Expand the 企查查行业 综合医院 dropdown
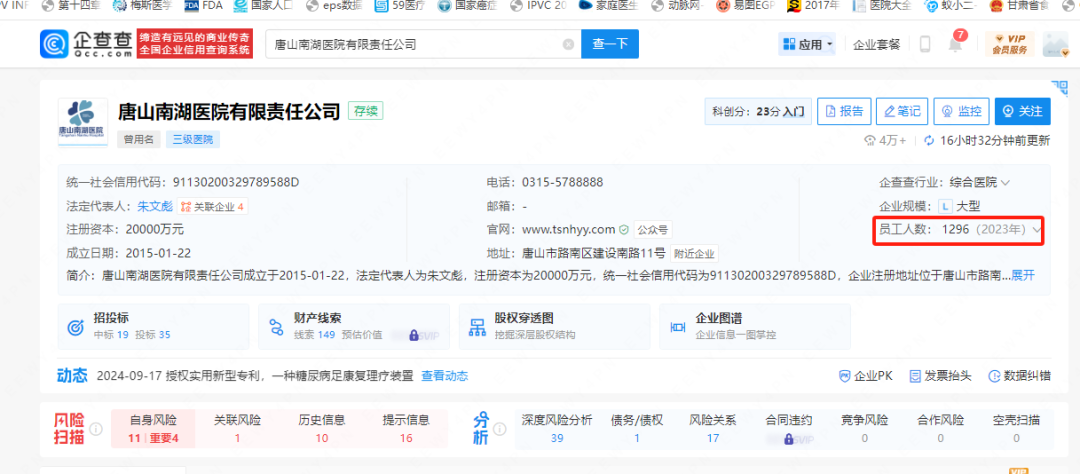This screenshot has width=1080, height=474. [1005, 182]
